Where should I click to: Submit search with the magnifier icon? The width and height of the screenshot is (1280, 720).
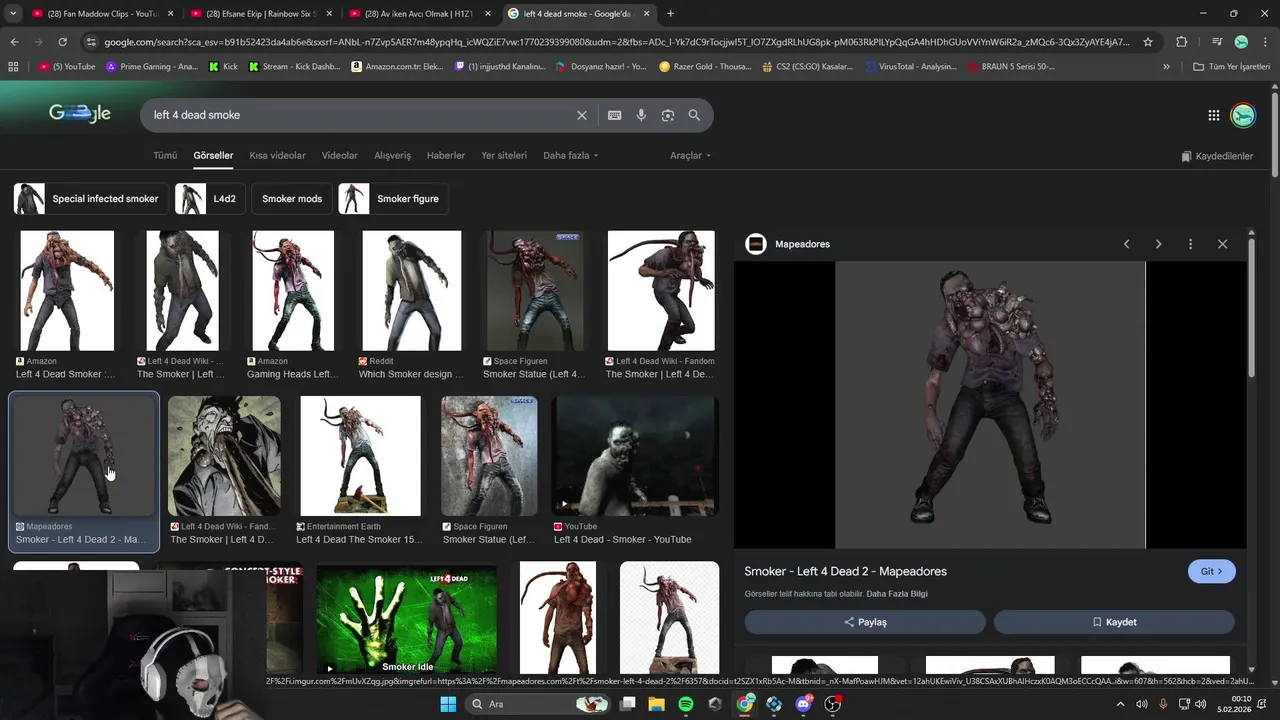[x=694, y=115]
